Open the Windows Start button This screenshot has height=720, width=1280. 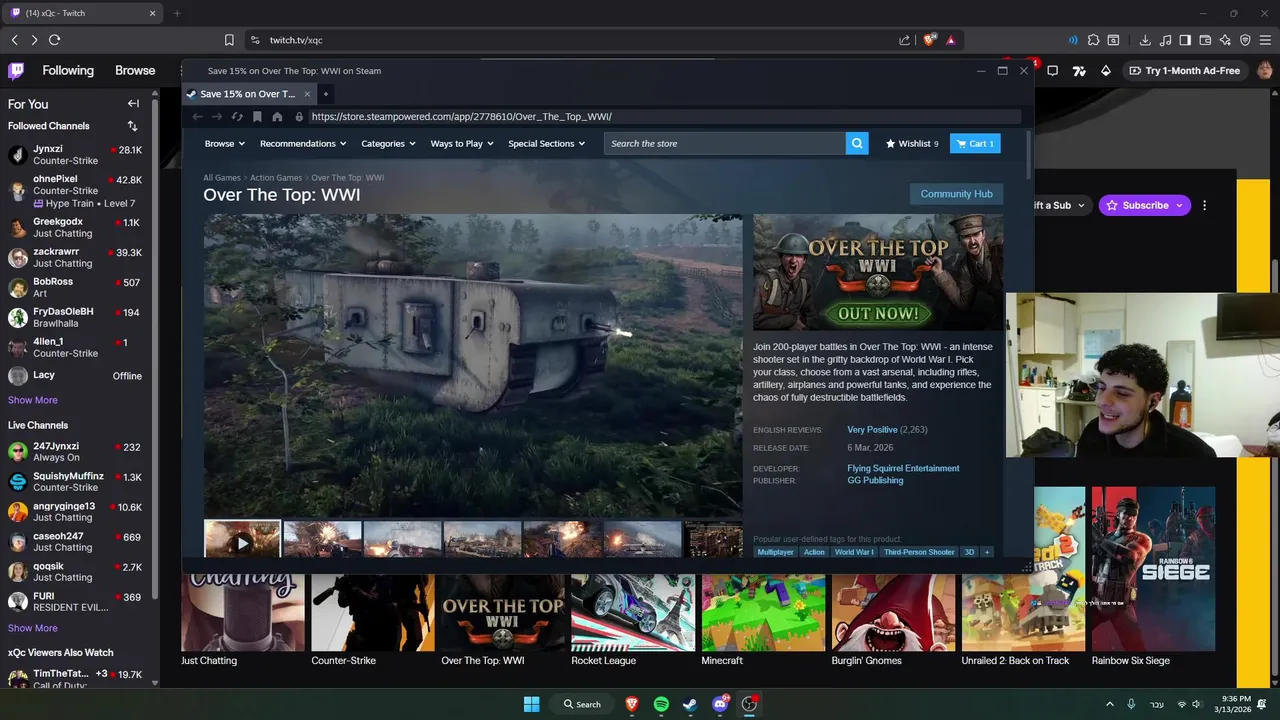(x=531, y=704)
